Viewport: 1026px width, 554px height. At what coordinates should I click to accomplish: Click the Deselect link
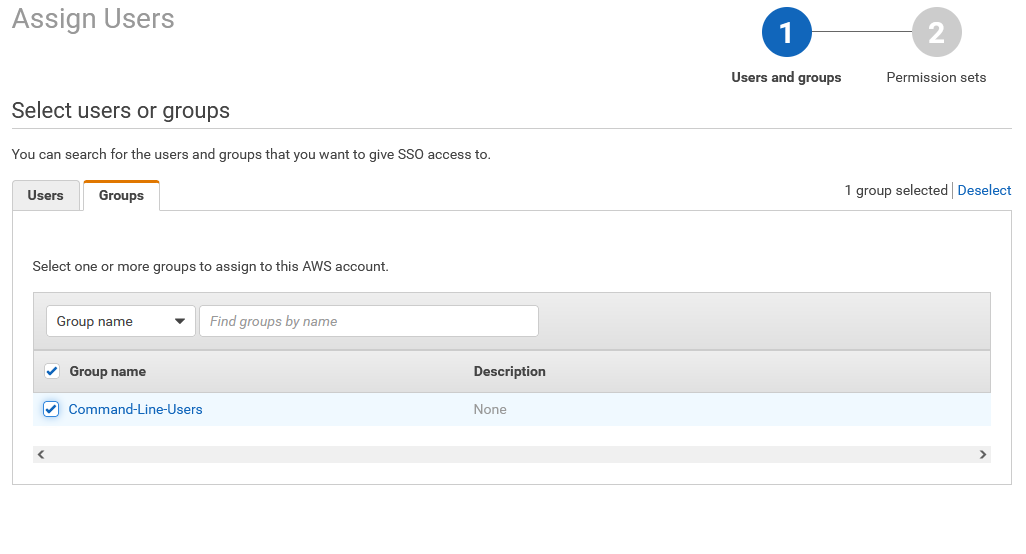point(984,190)
